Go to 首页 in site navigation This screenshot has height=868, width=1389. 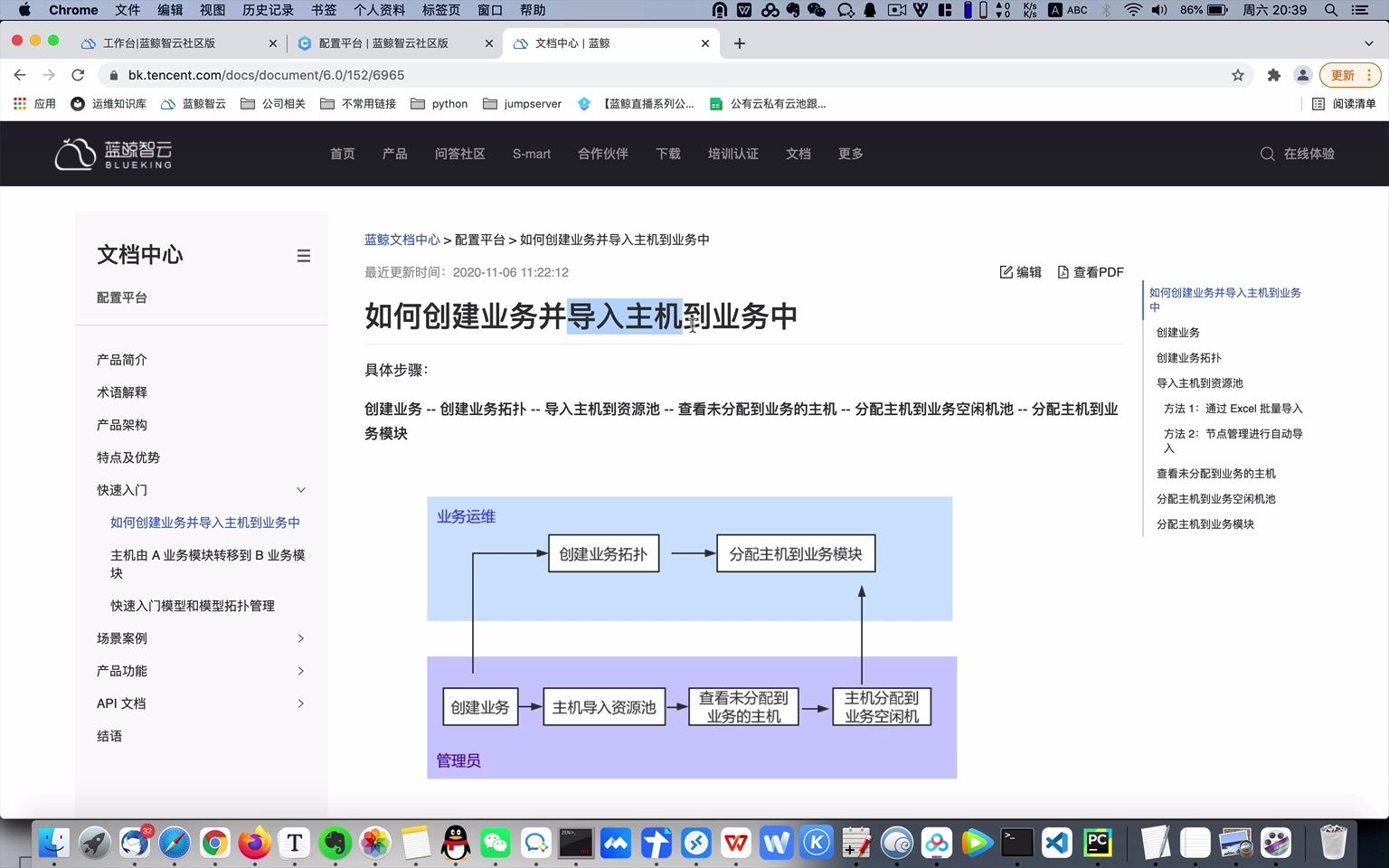[x=343, y=154]
